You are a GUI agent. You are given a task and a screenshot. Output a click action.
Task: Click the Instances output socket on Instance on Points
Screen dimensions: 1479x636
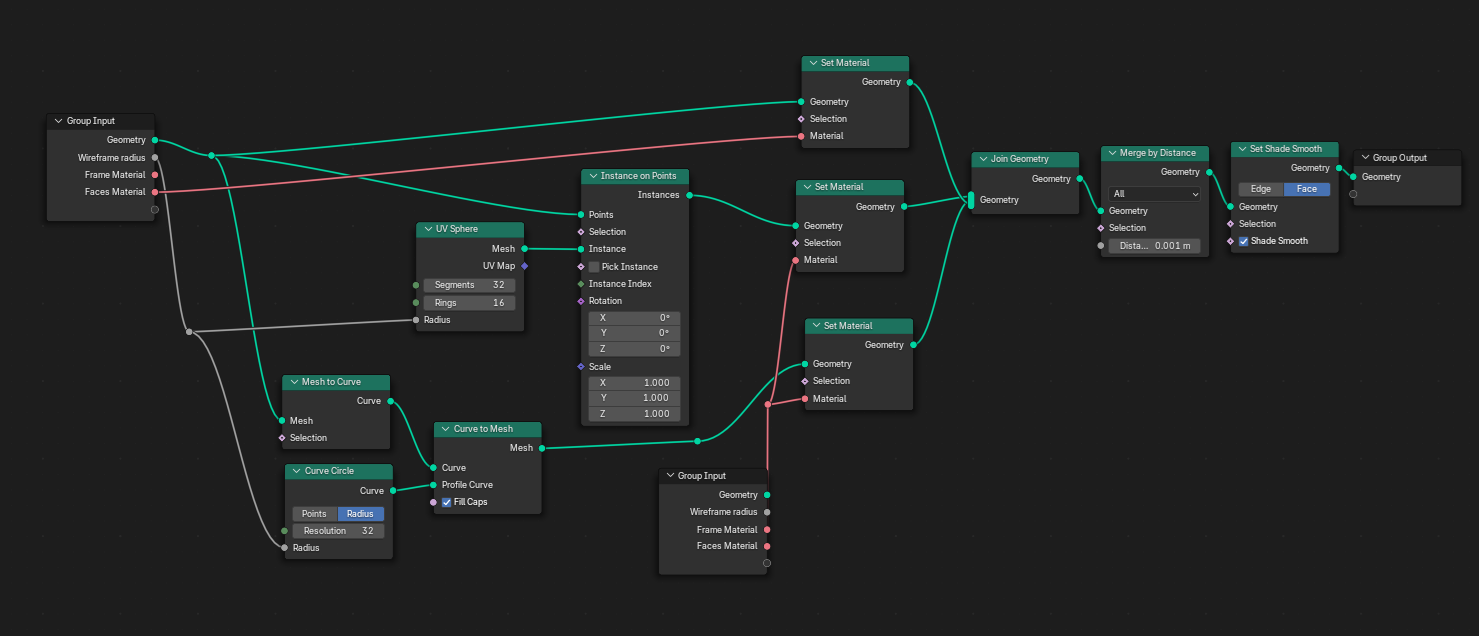click(x=687, y=195)
